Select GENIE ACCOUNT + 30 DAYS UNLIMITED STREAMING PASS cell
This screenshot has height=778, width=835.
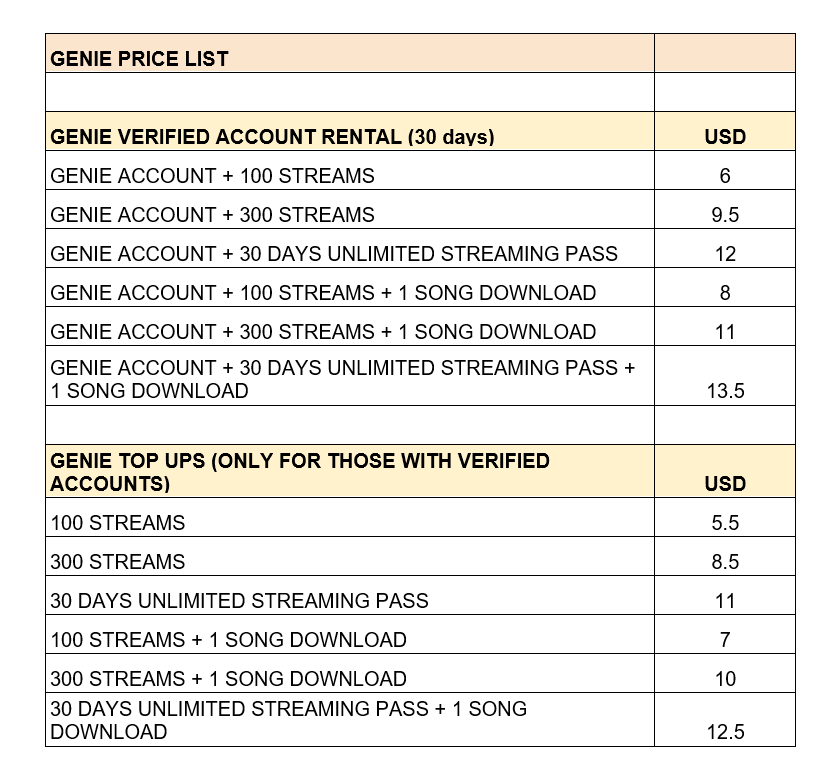[x=334, y=254]
